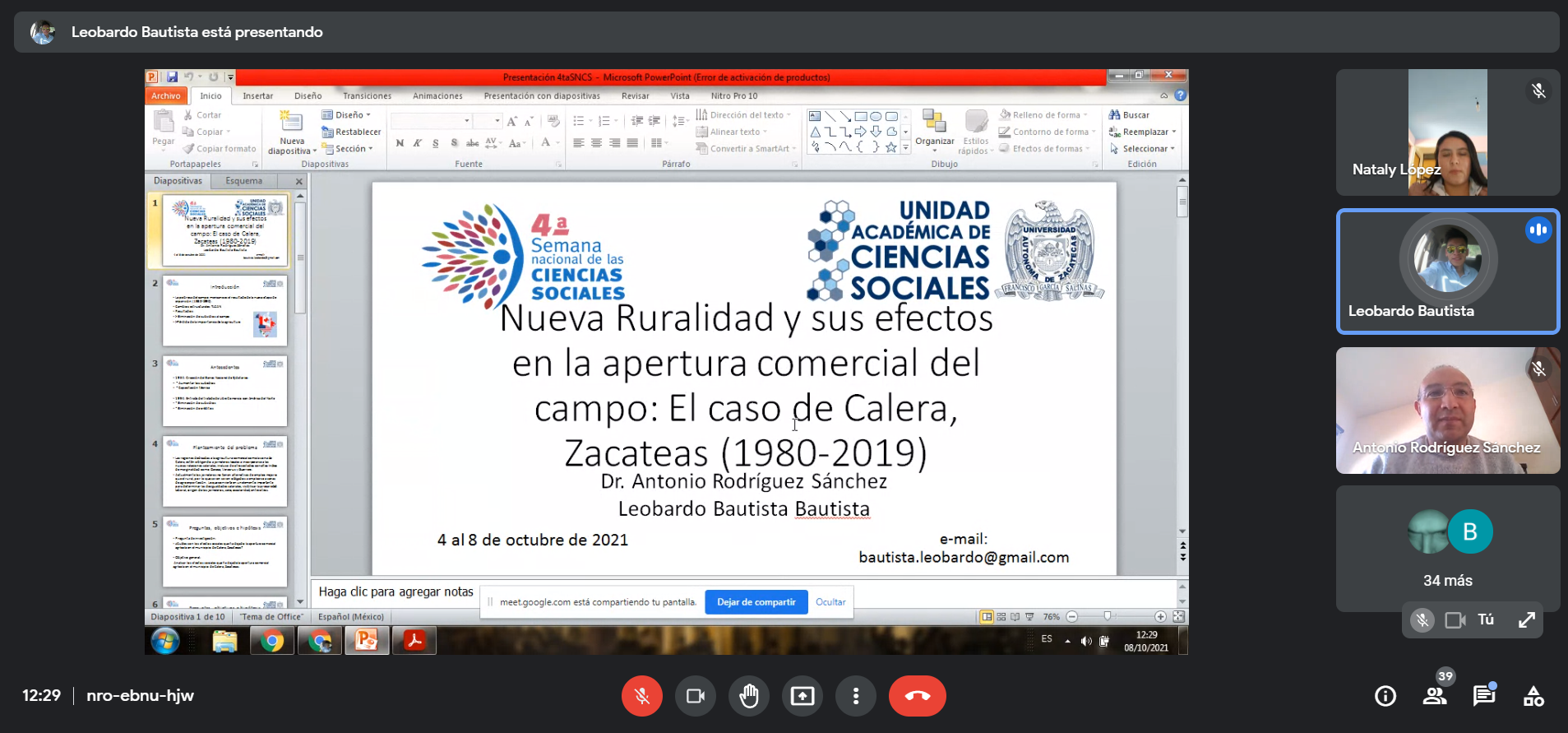Click Convertir a SmartArt
Viewport: 1568px width, 733px height.
(747, 149)
